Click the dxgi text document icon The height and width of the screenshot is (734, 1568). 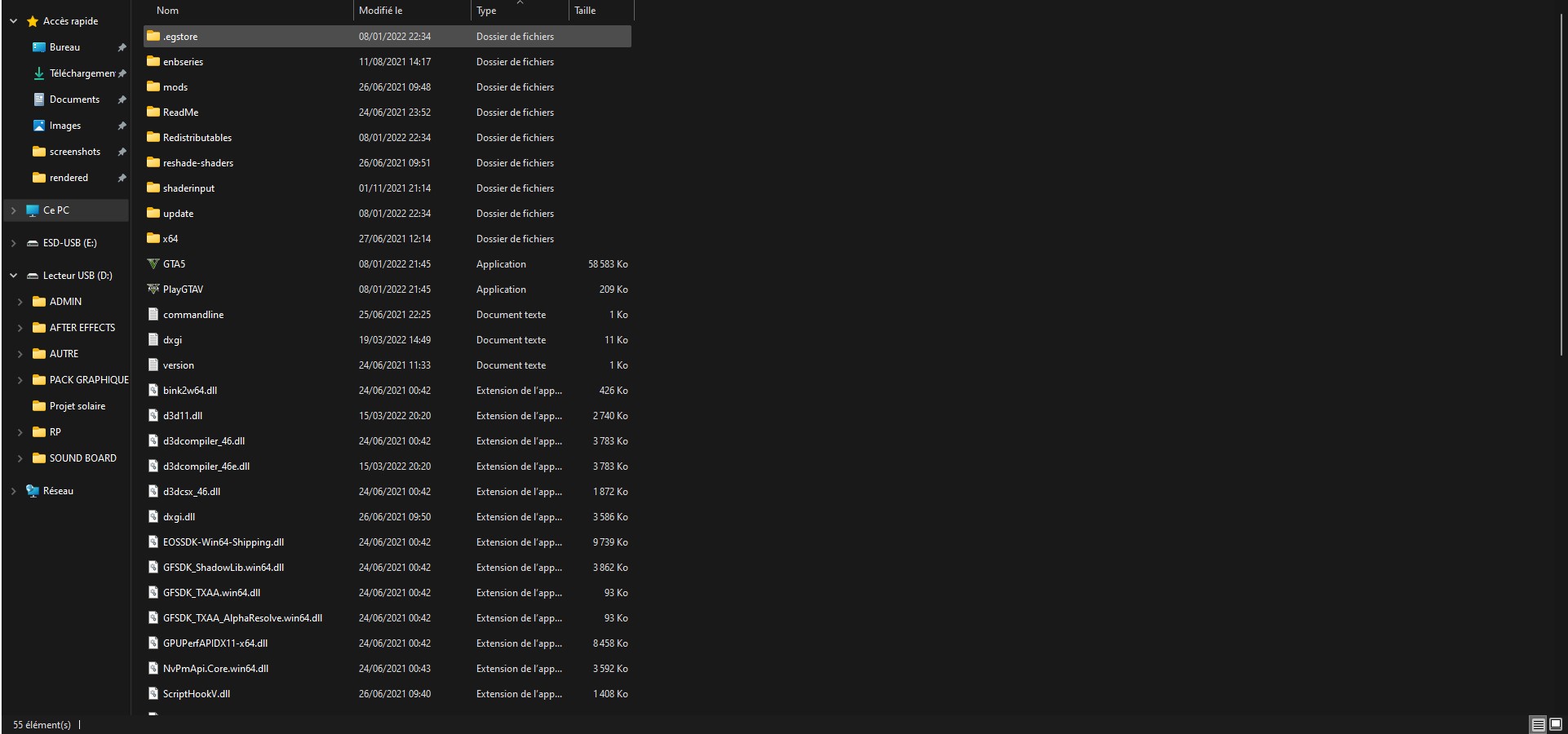click(x=153, y=340)
